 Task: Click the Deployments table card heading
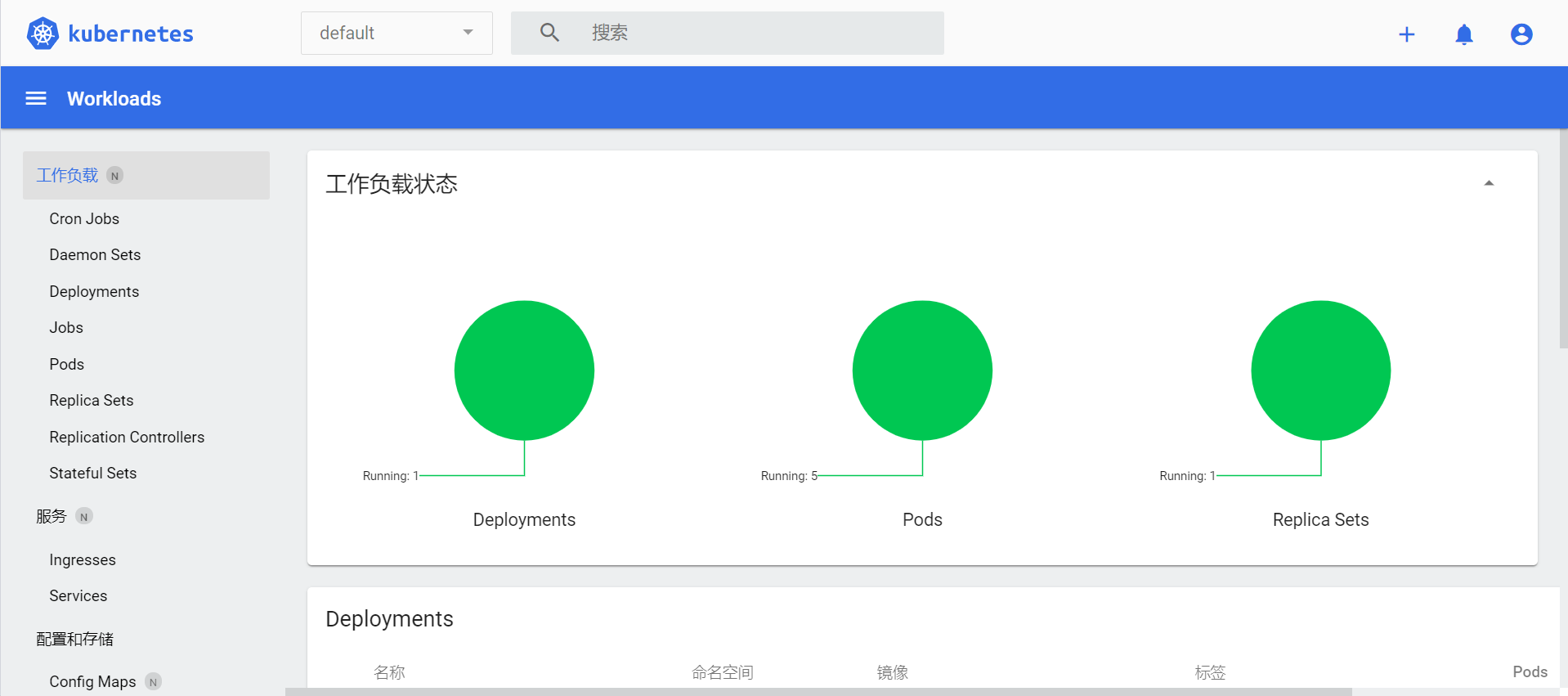pyautogui.click(x=389, y=619)
